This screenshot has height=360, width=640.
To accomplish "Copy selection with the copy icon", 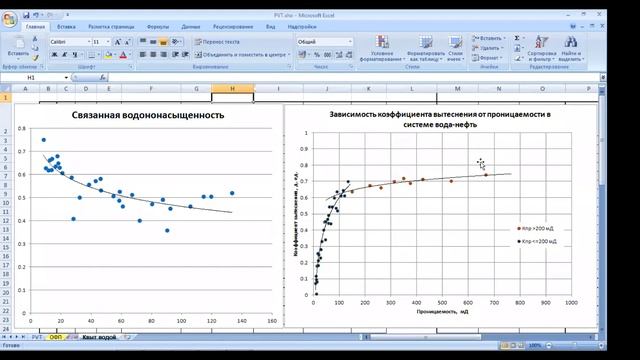I will 35,48.
